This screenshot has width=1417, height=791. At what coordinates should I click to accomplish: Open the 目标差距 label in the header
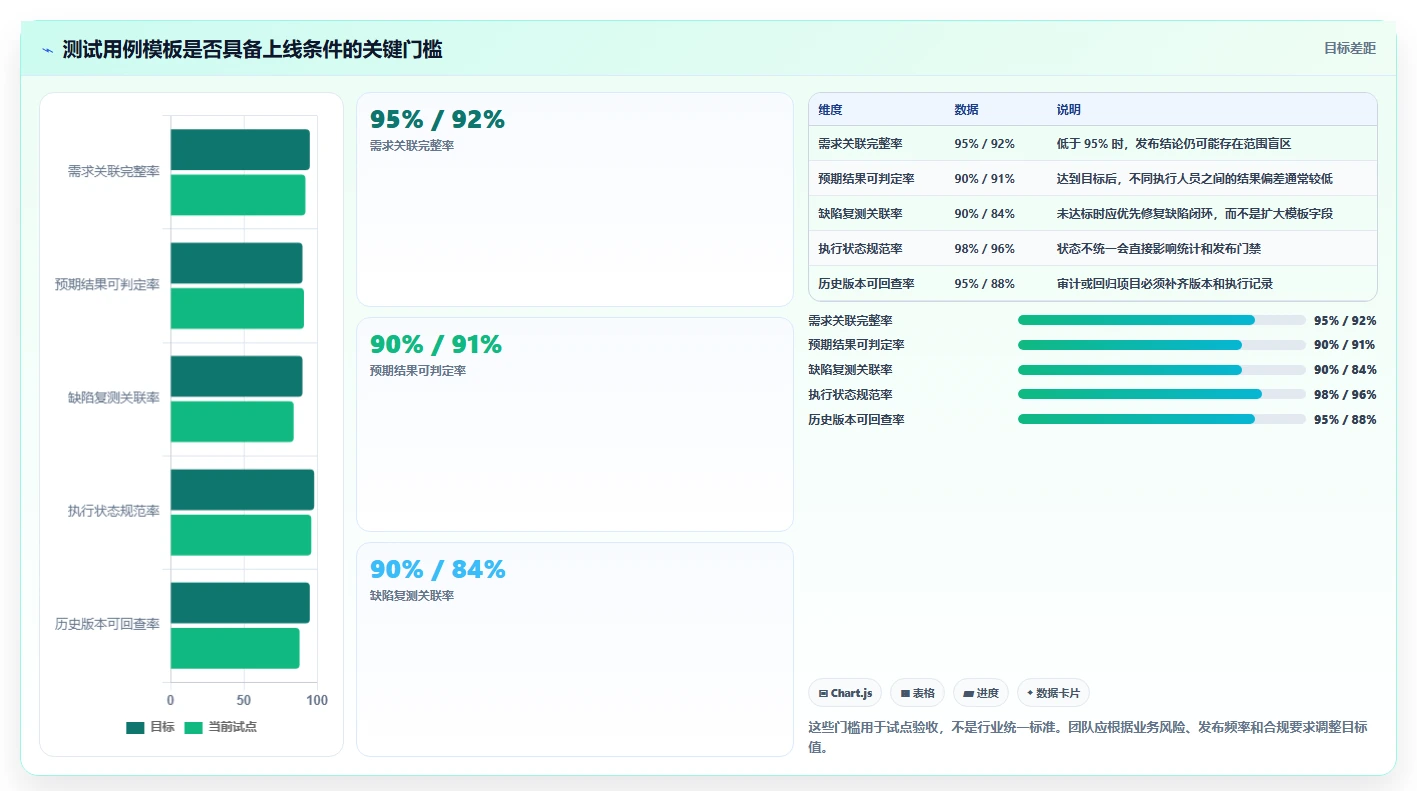coord(1349,48)
